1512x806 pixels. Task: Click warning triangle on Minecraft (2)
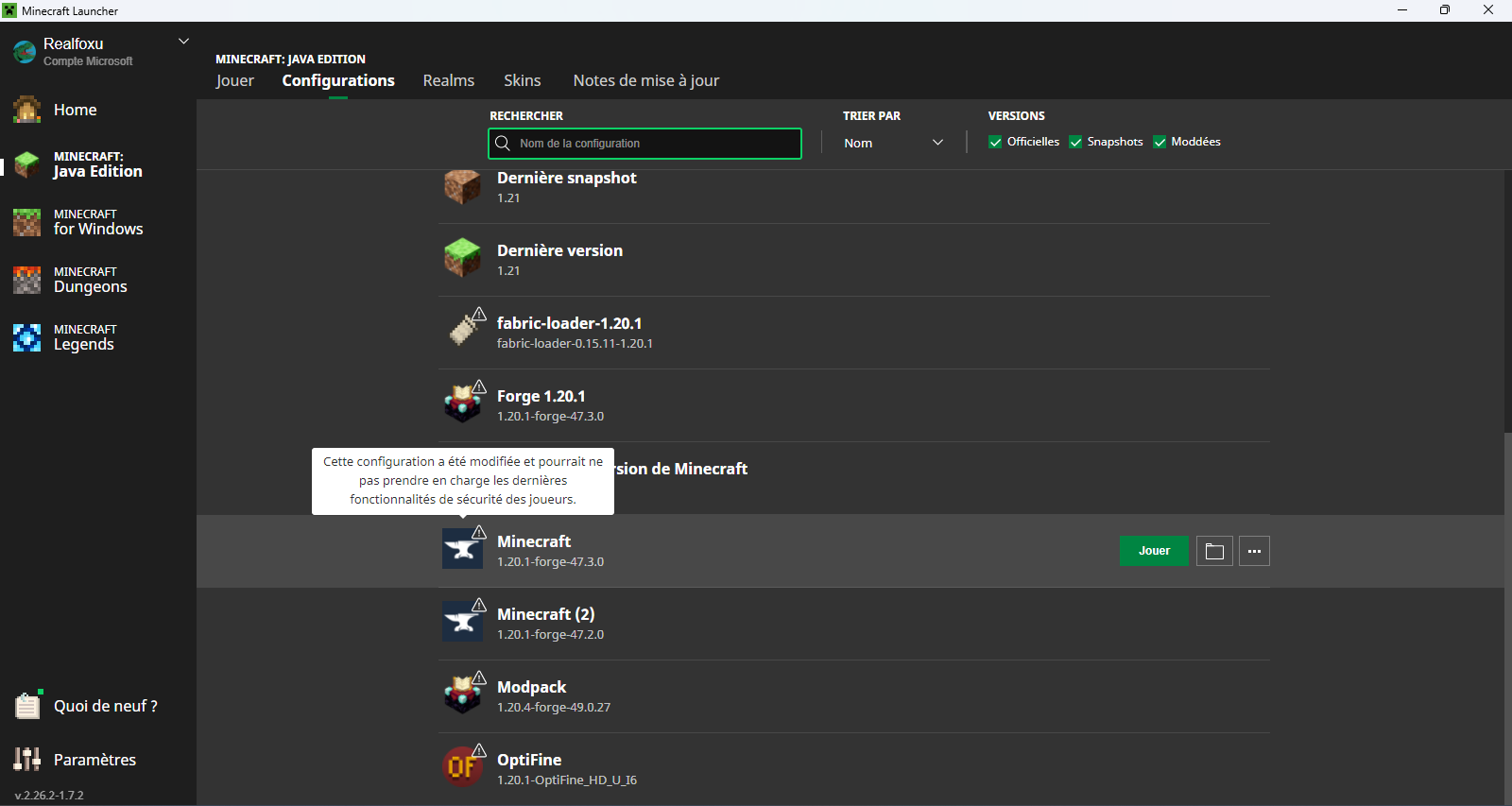click(x=479, y=605)
